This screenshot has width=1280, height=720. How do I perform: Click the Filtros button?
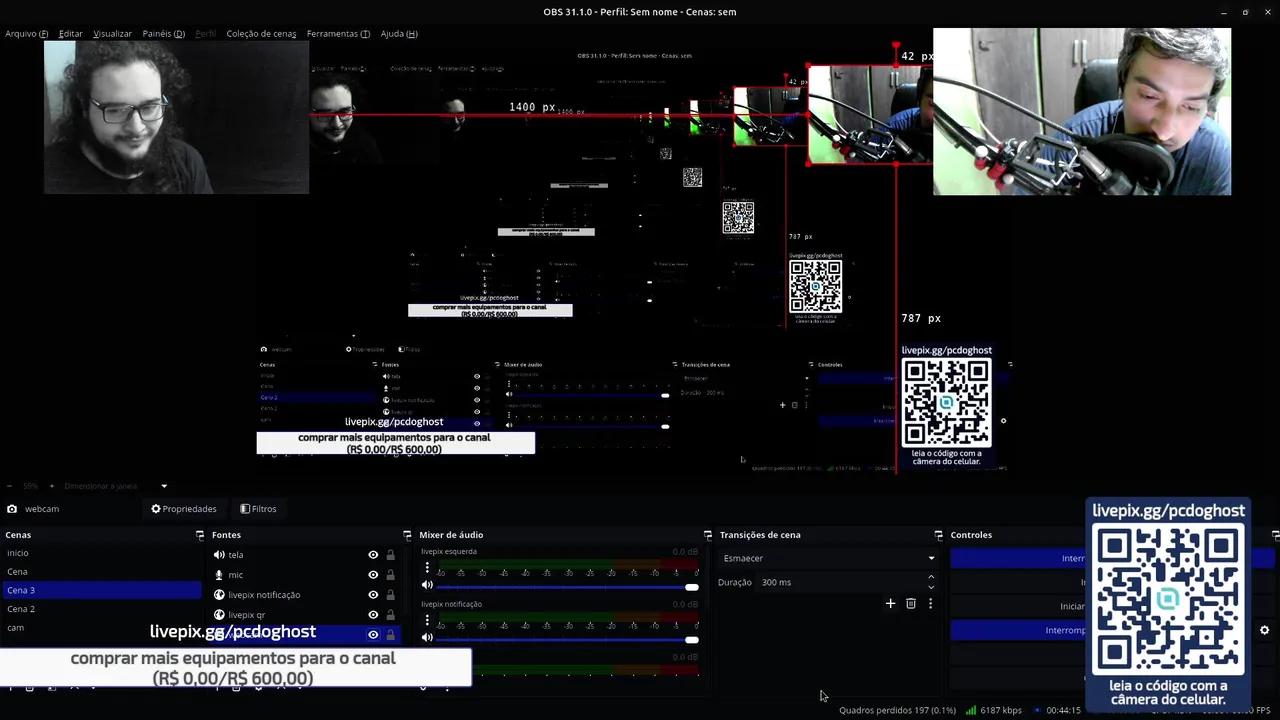(x=258, y=509)
